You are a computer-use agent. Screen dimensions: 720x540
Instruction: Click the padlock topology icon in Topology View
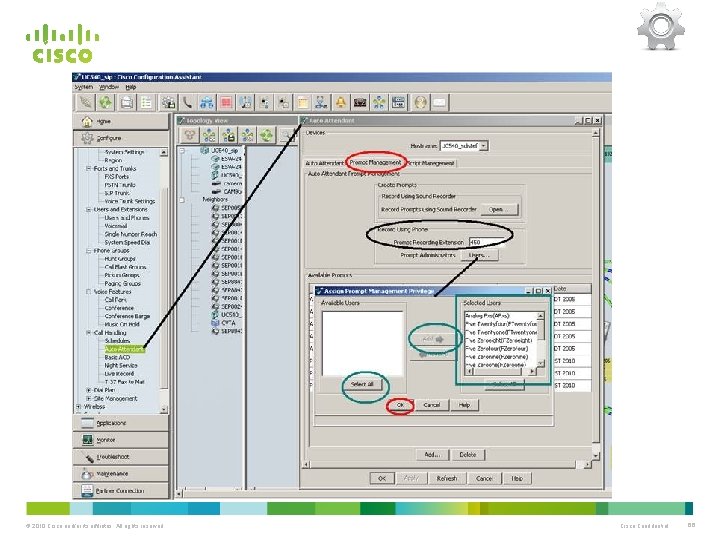(x=228, y=135)
